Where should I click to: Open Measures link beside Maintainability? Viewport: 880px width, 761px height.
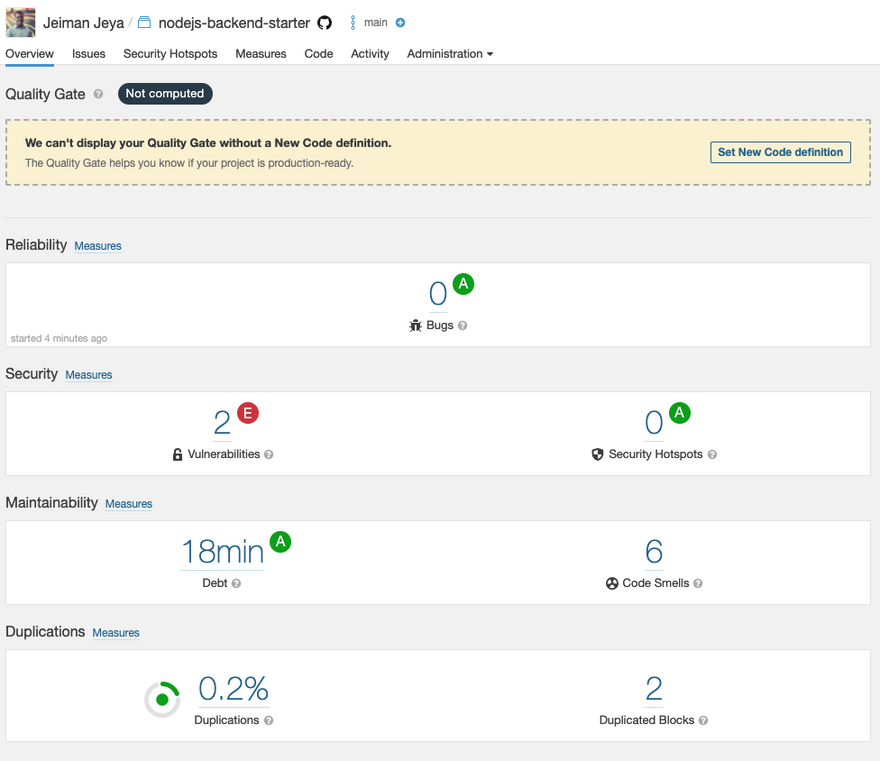pos(129,504)
